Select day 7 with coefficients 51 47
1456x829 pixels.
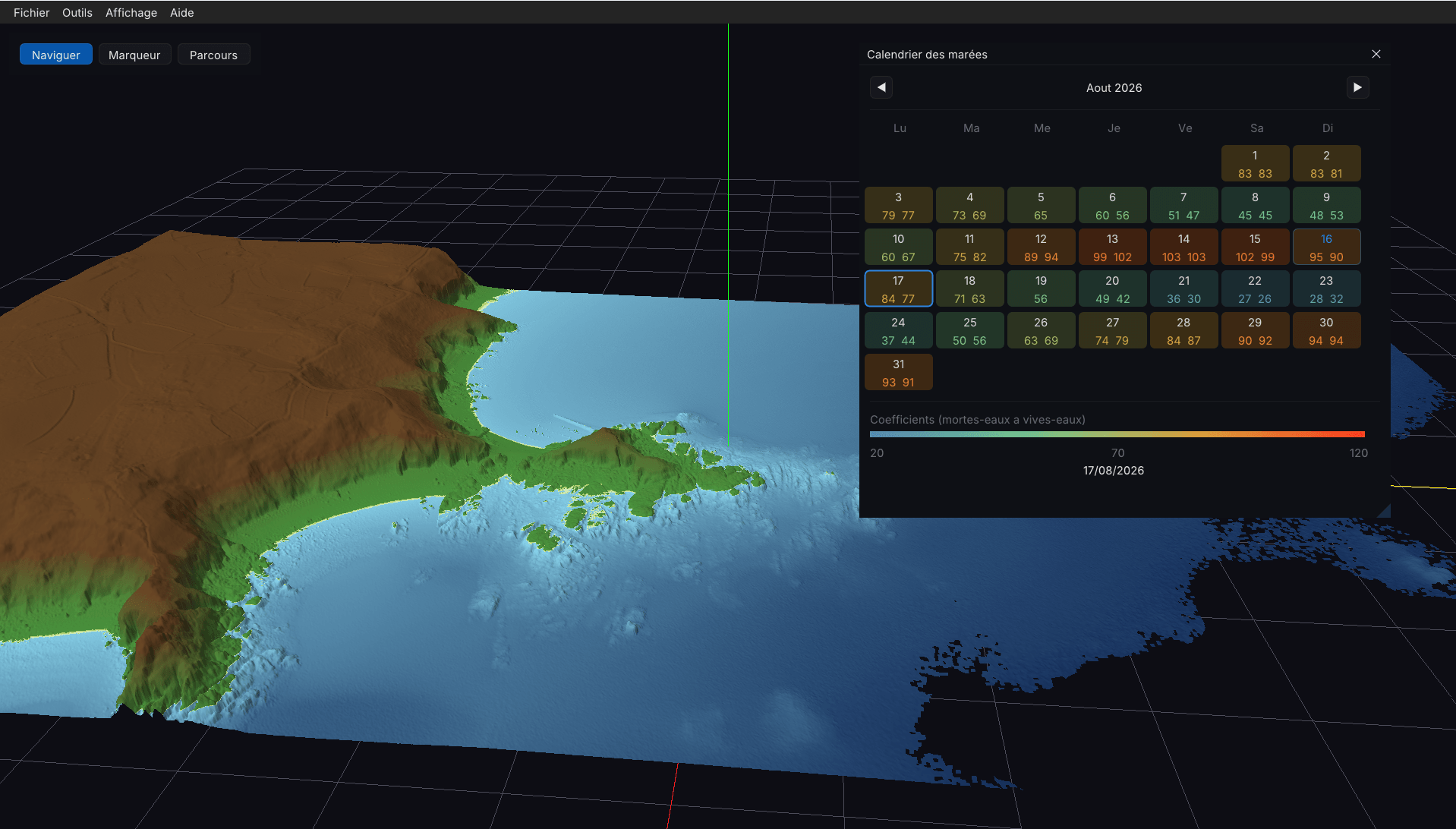coord(1183,206)
